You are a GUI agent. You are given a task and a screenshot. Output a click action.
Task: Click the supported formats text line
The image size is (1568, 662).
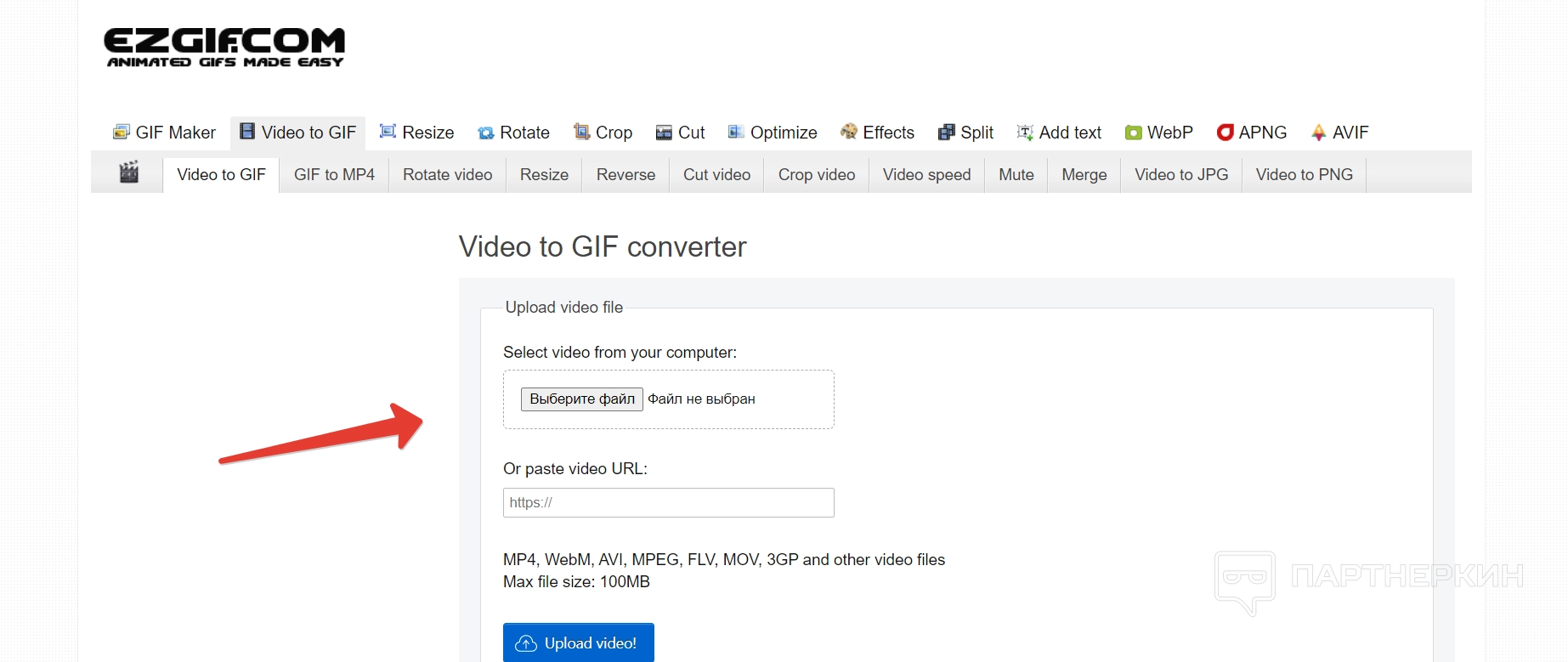[x=724, y=559]
